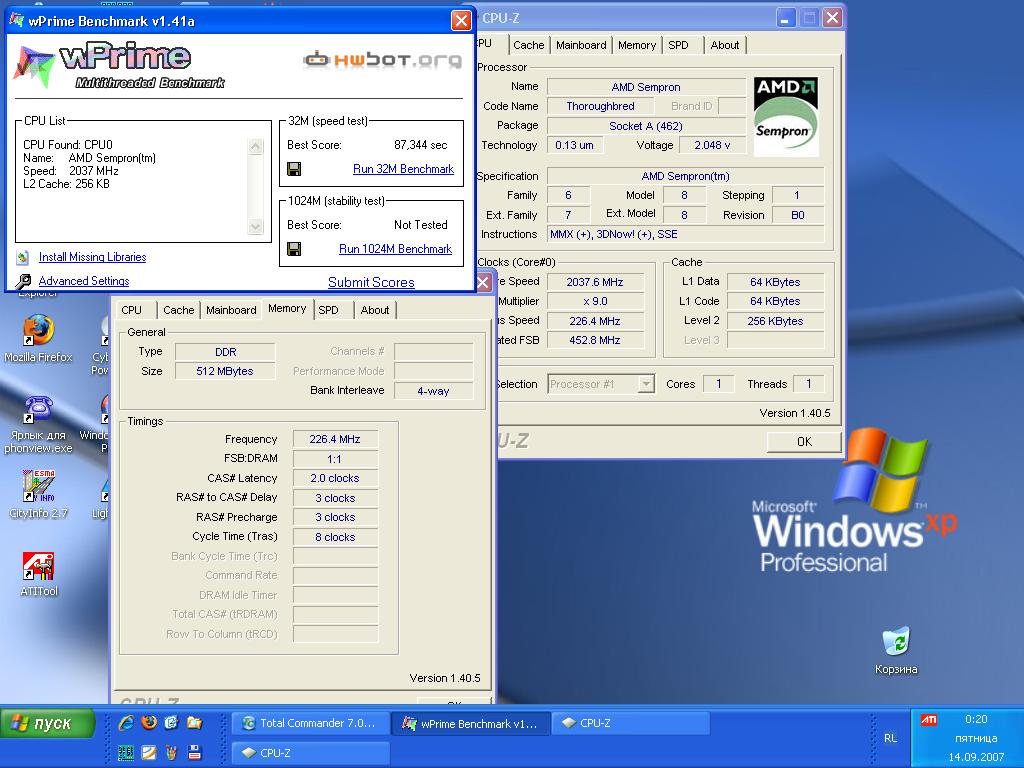Image resolution: width=1024 pixels, height=768 pixels.
Task: Launch Firefox from the quick launch bar
Action: pyautogui.click(x=149, y=723)
